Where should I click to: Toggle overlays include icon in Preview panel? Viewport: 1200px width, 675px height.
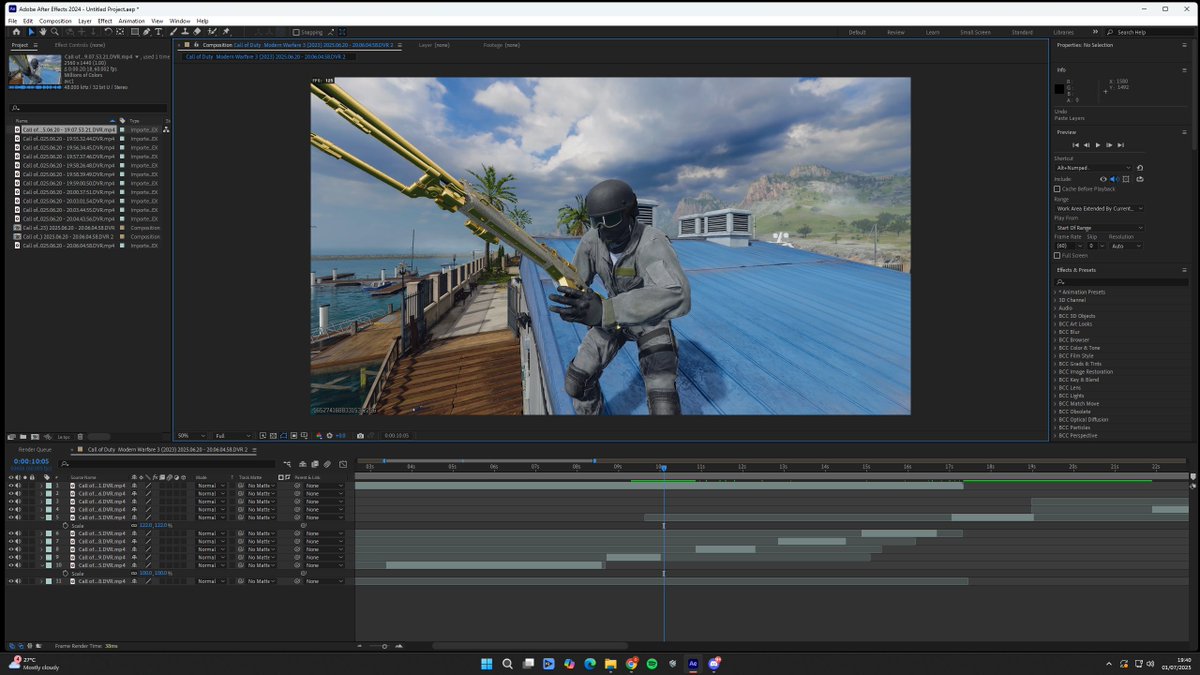pos(1126,179)
